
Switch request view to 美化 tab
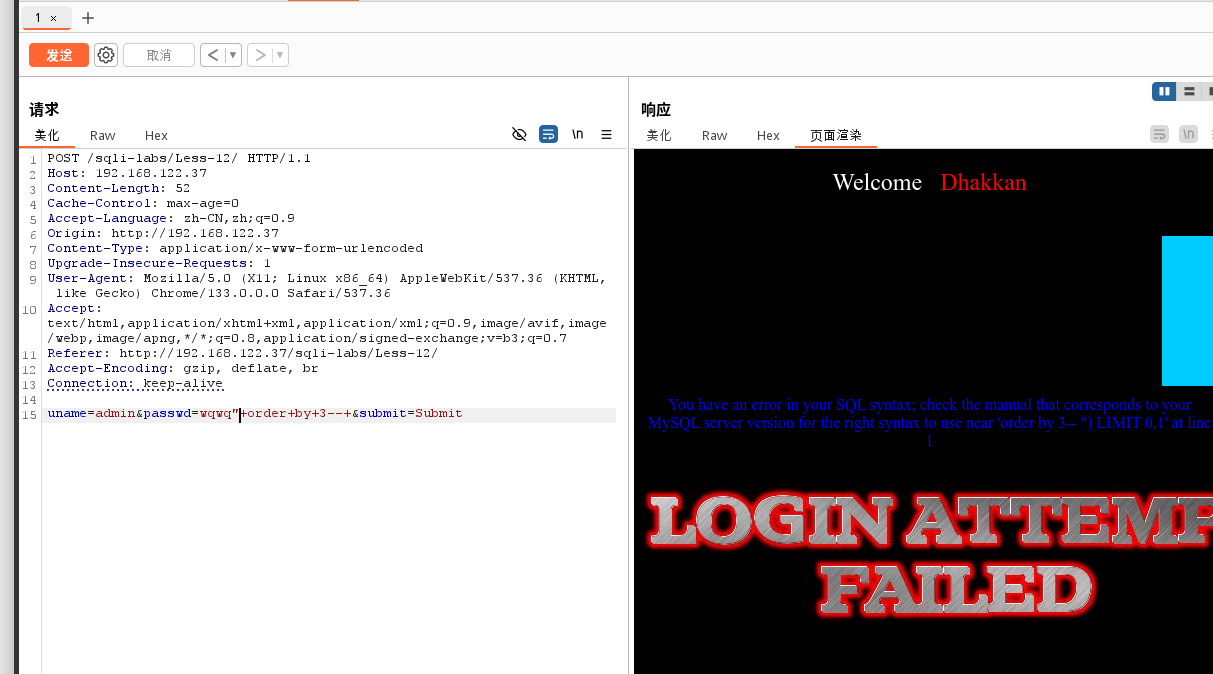[x=47, y=136]
